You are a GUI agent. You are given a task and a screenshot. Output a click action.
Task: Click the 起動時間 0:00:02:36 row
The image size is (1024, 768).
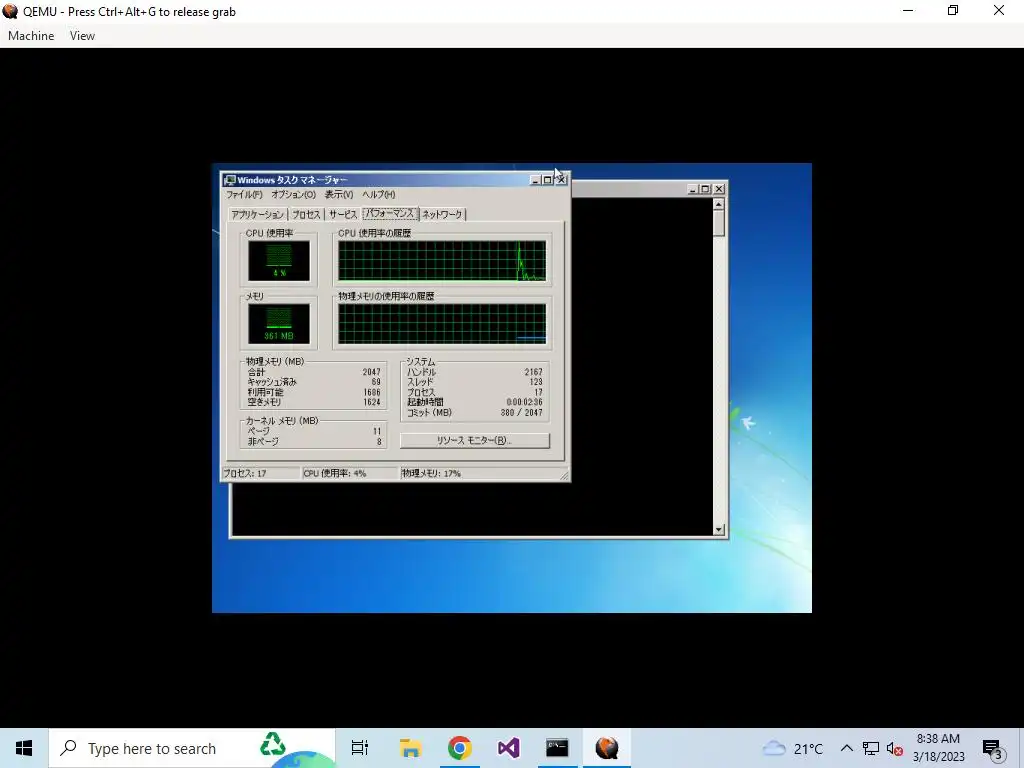[x=475, y=402]
